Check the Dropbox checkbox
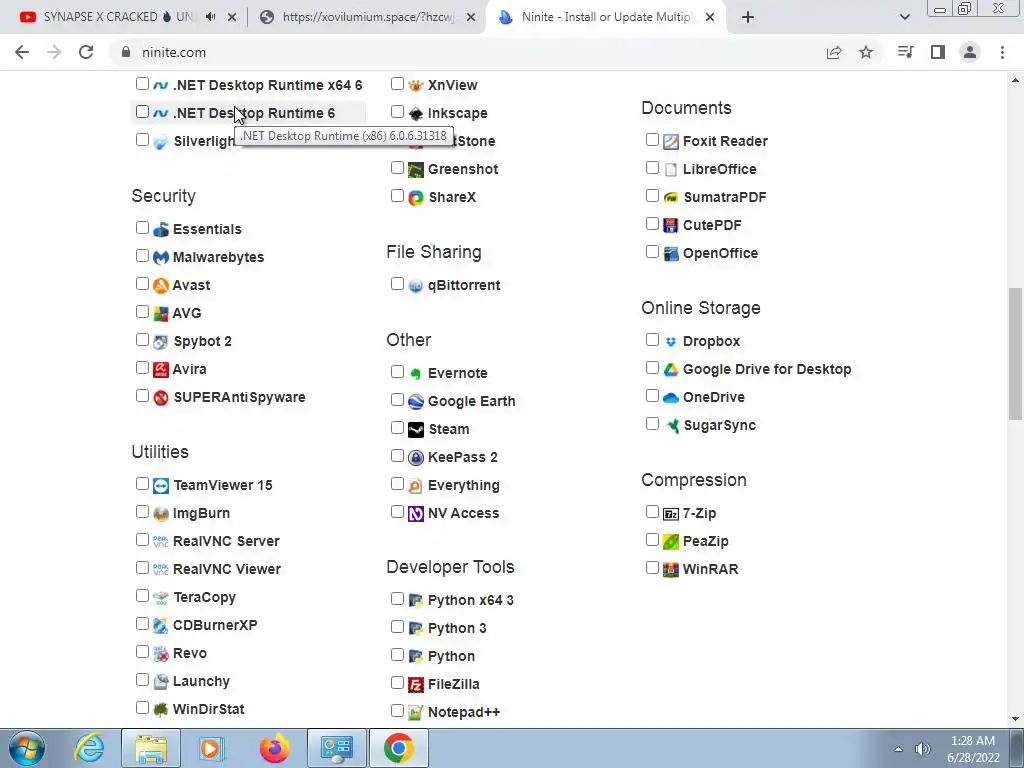This screenshot has height=768, width=1024. coord(652,340)
